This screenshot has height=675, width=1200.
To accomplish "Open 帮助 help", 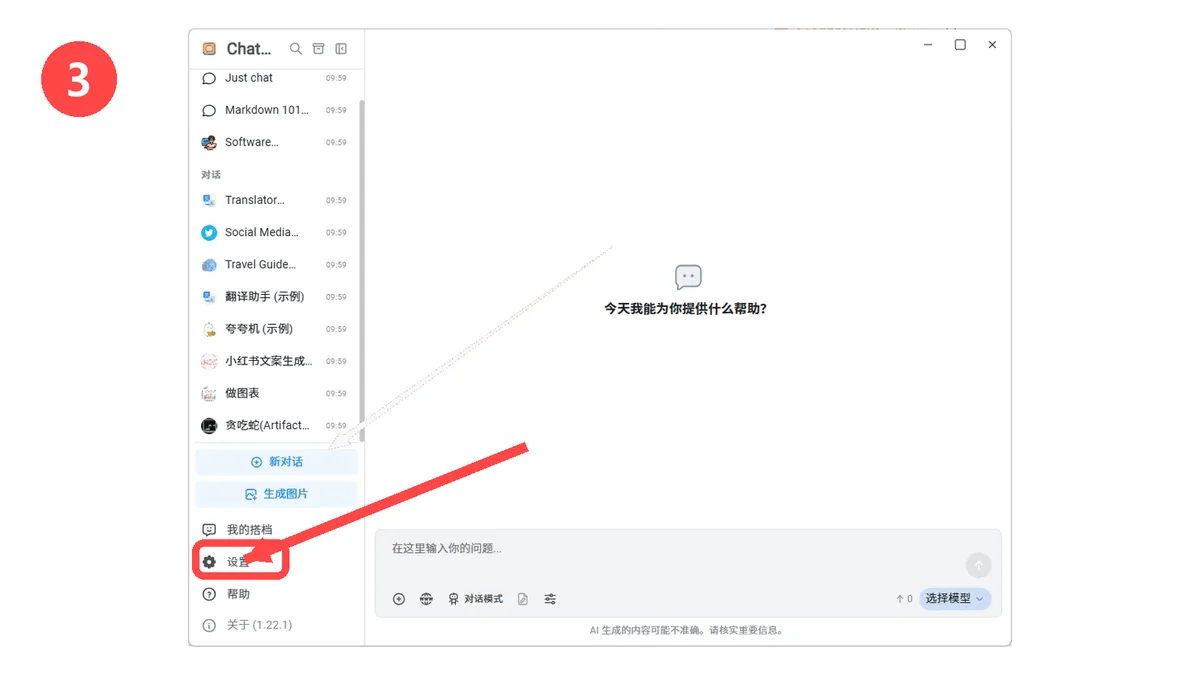I will 275,594.
